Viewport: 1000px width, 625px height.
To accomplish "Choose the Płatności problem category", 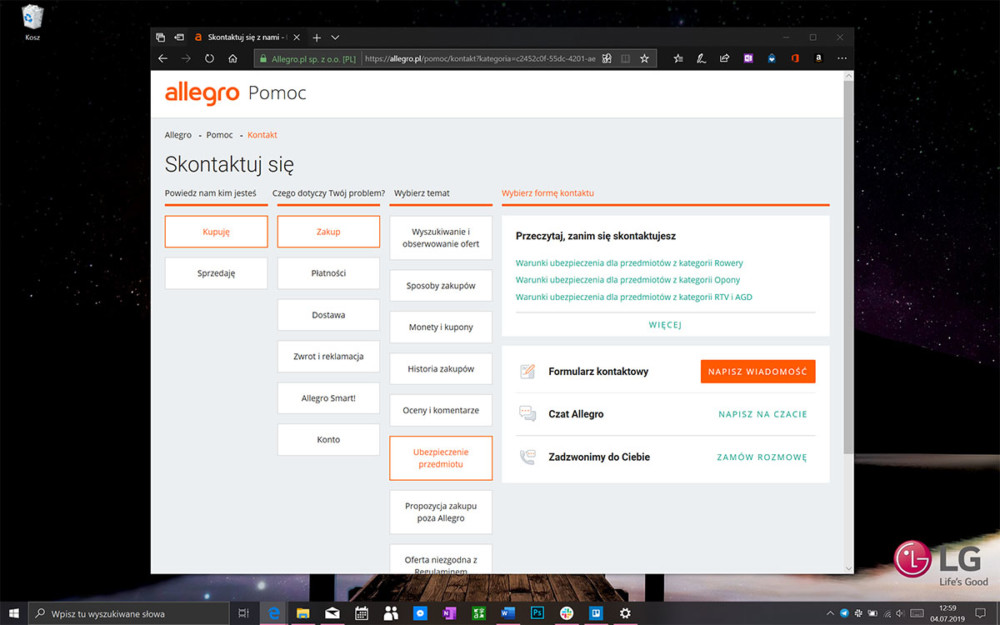I will (328, 273).
